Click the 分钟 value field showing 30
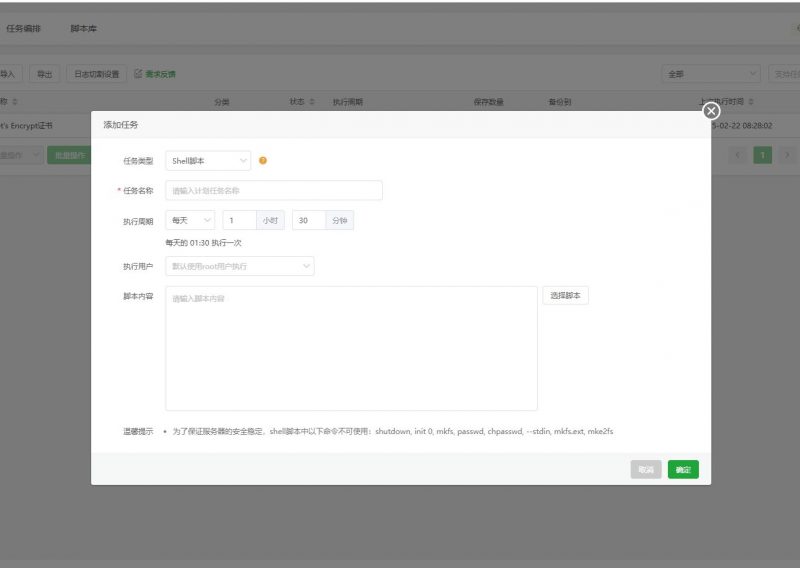The width and height of the screenshot is (800, 568). [309, 220]
